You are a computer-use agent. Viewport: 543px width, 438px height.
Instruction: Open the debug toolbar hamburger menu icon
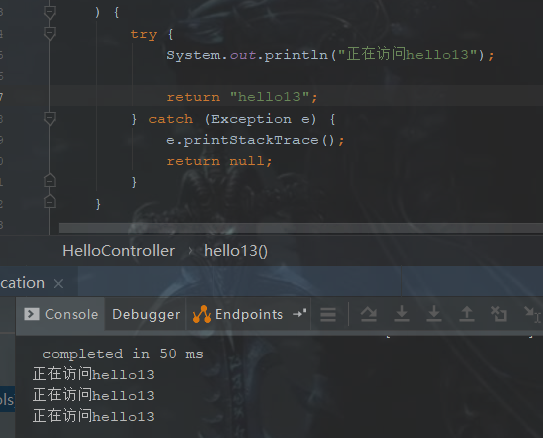click(x=328, y=314)
